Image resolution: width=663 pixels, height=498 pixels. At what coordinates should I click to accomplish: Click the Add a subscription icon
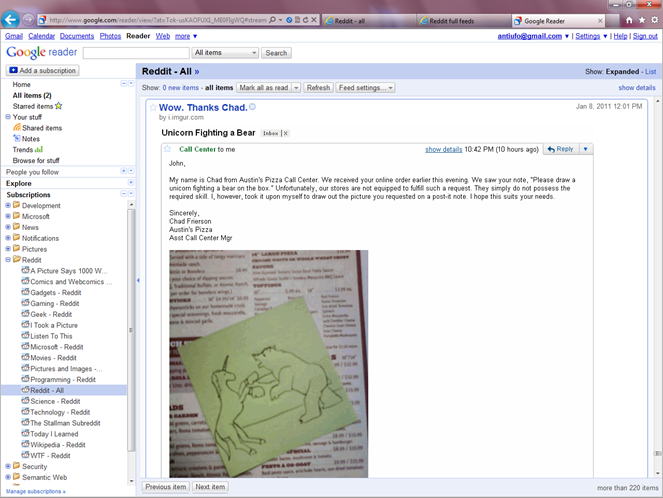click(14, 70)
